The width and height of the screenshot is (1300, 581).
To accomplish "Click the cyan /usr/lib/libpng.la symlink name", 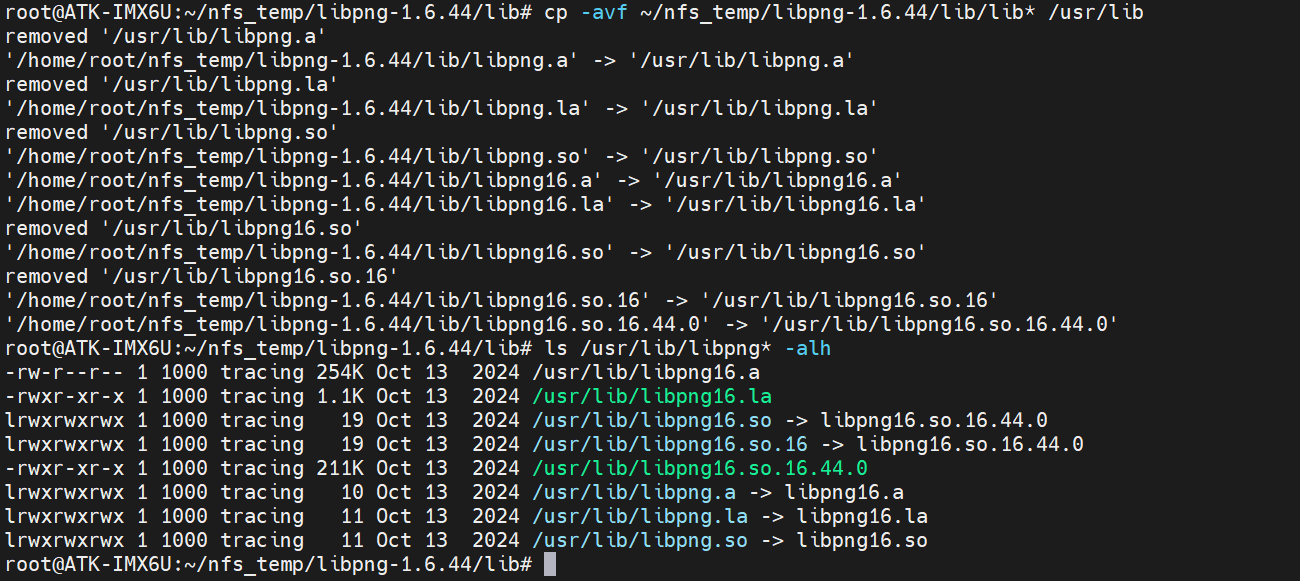I will 640,516.
